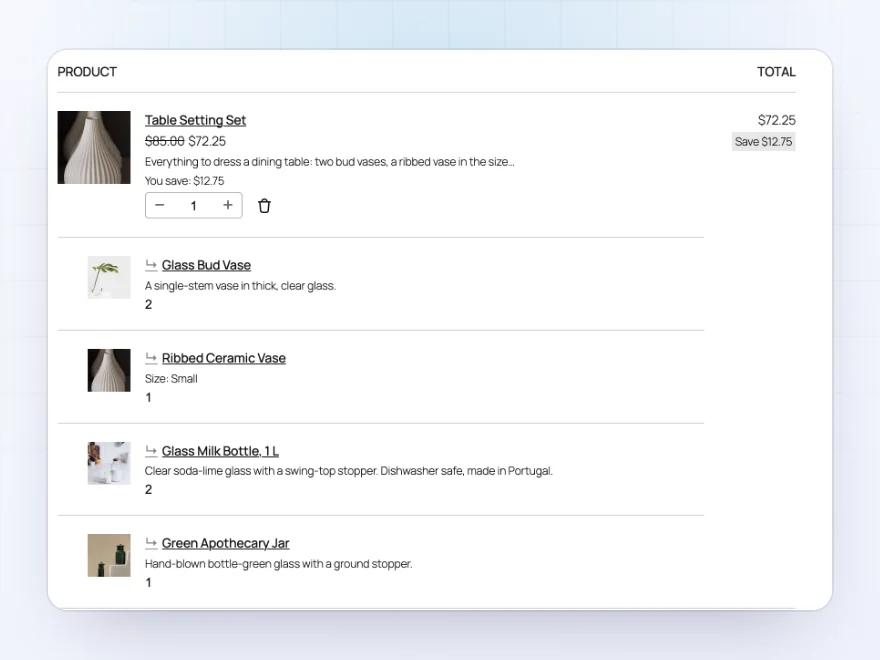Screen dimensions: 880x660
Task: Click the "Clear soda-lime glass" description
Action: pyautogui.click(x=349, y=471)
